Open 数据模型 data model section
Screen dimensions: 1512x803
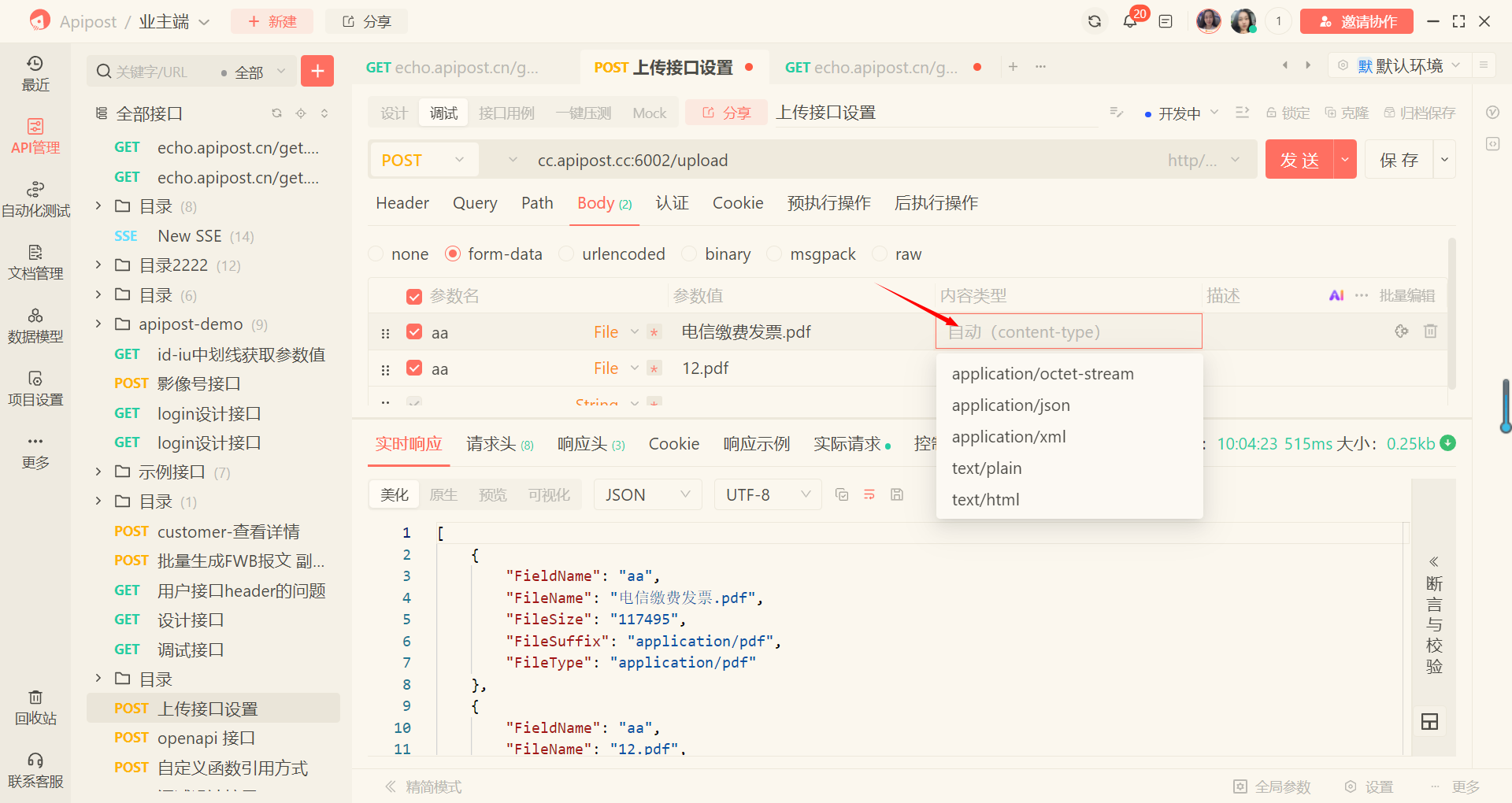tap(35, 325)
